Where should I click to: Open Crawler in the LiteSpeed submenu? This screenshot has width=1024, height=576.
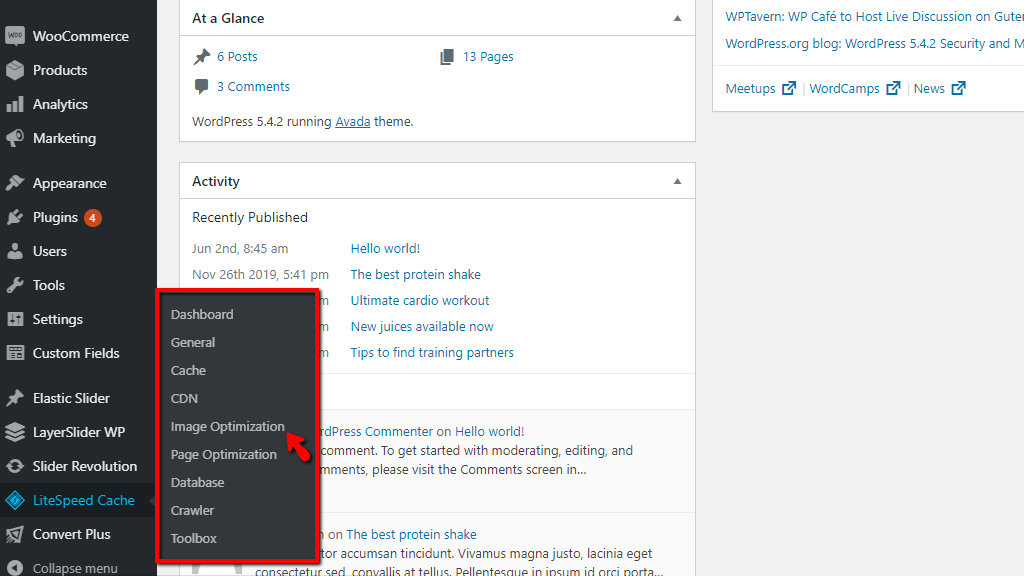192,511
